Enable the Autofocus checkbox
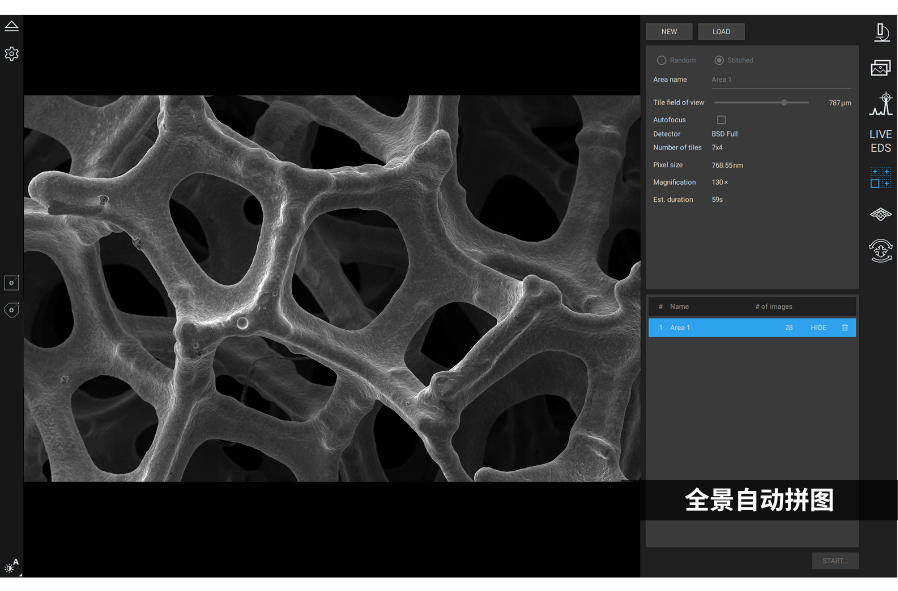898x591 pixels. (721, 120)
